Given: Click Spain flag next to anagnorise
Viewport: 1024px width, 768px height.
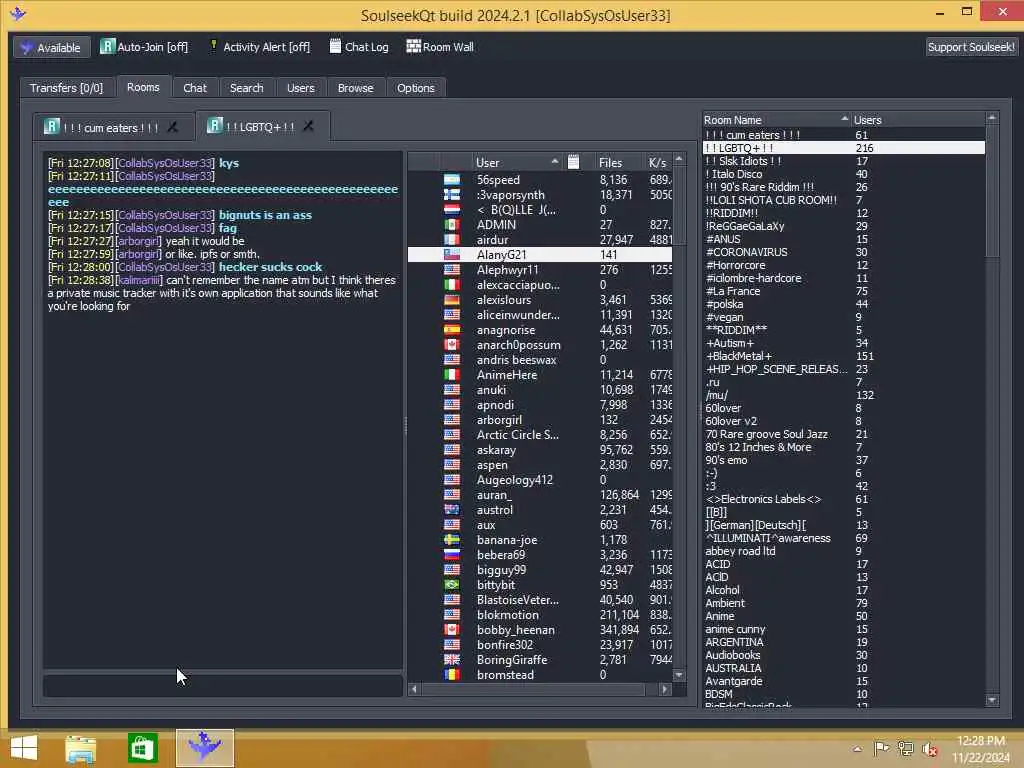Looking at the screenshot, I should [451, 330].
